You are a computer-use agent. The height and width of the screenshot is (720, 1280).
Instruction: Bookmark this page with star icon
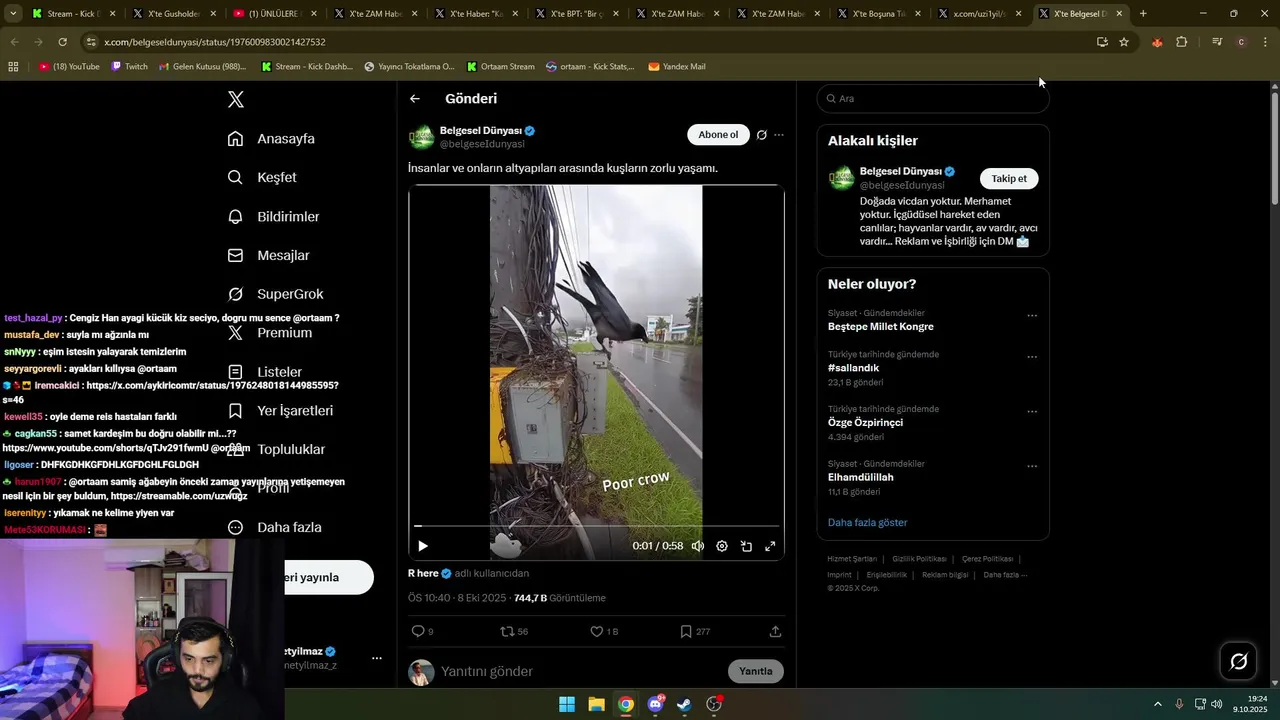[x=1124, y=42]
